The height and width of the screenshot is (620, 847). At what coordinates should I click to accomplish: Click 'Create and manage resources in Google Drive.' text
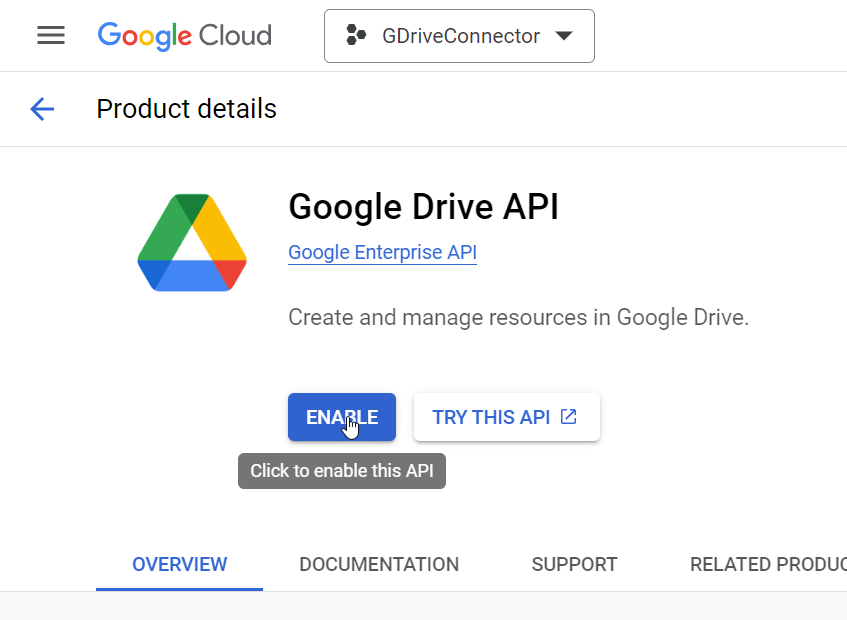pyautogui.click(x=519, y=317)
